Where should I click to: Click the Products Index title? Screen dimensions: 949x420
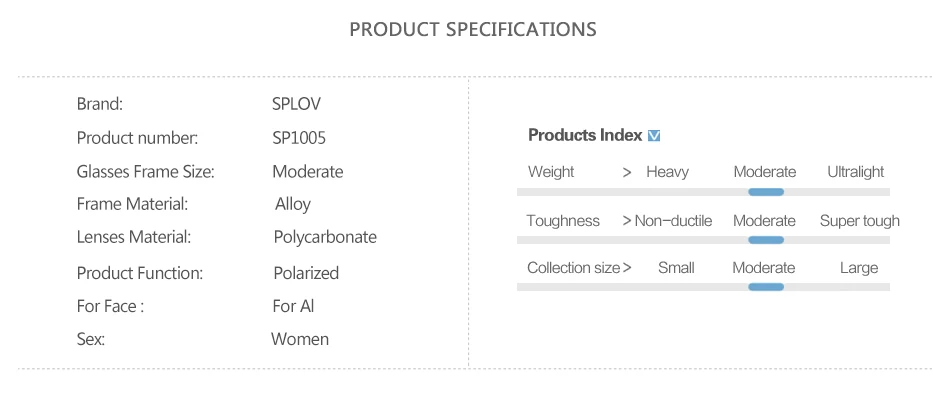pyautogui.click(x=585, y=135)
